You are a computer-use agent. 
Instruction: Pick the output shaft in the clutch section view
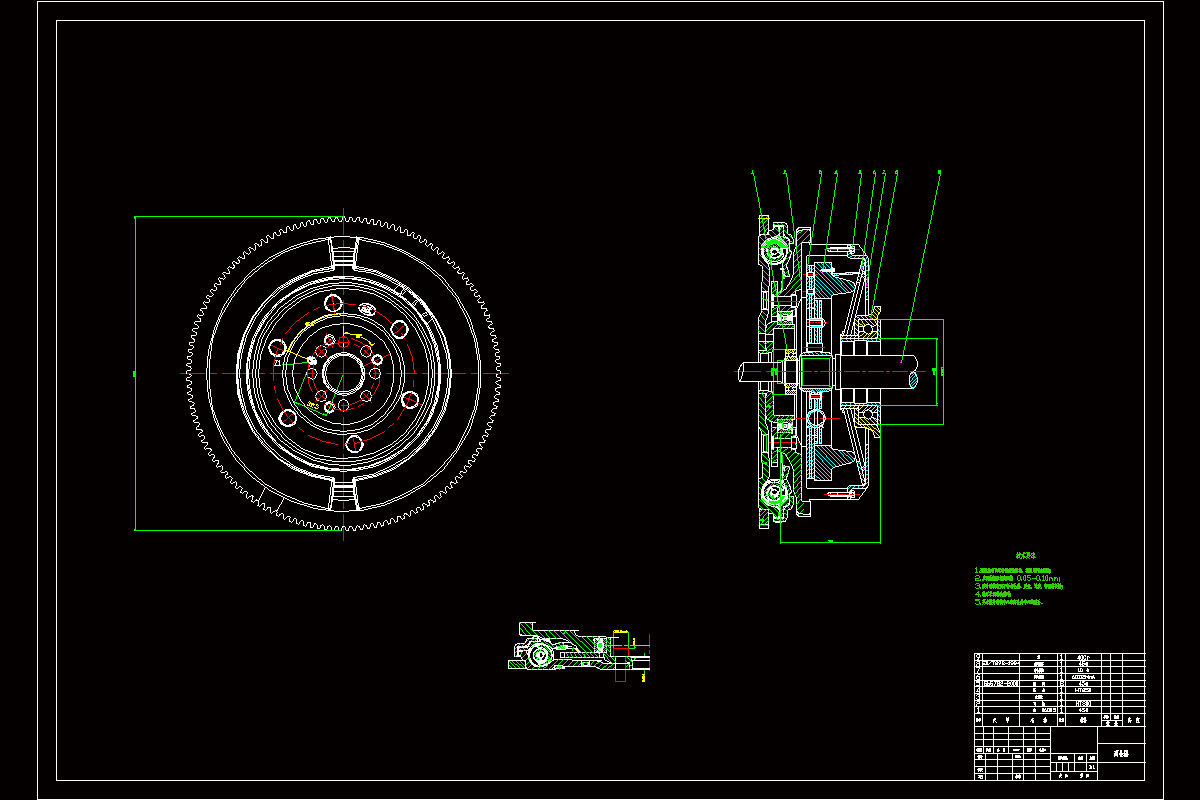point(880,372)
